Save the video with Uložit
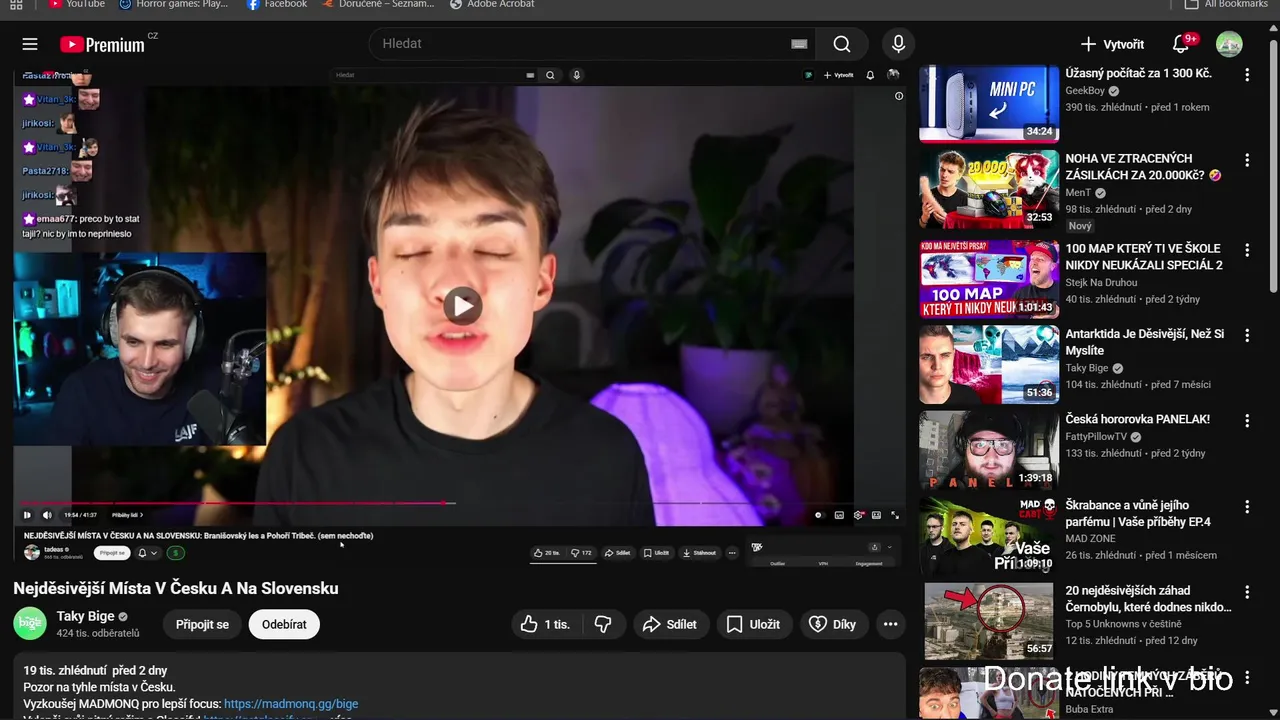 (753, 624)
